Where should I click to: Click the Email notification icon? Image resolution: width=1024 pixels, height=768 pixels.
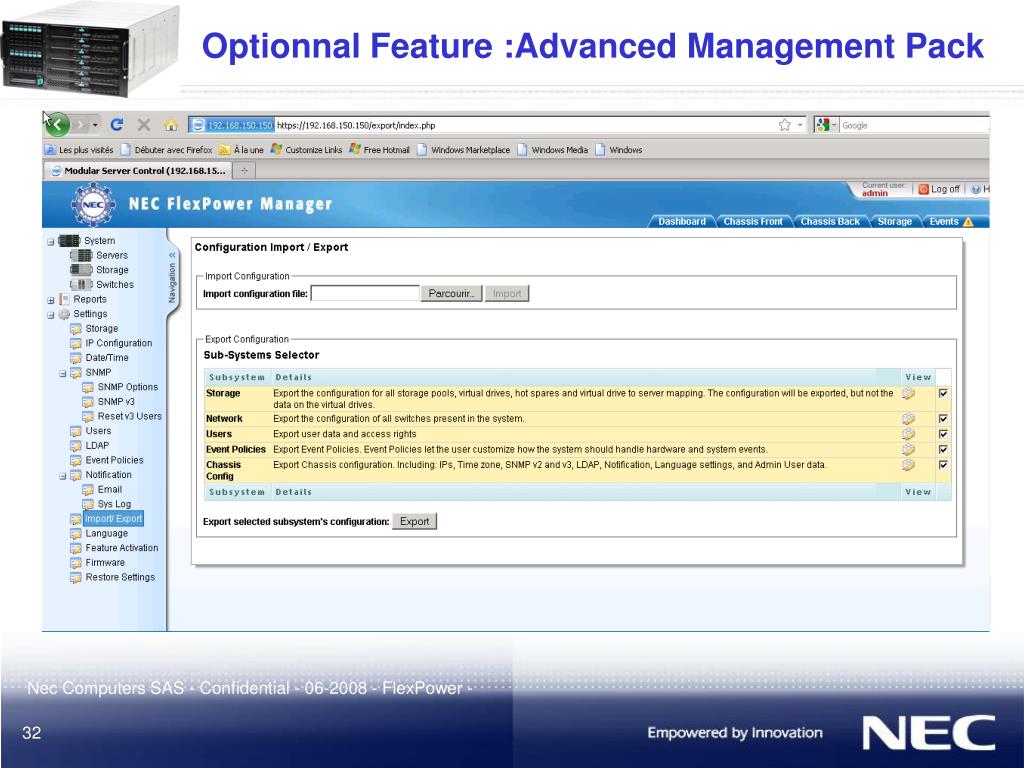click(x=88, y=490)
